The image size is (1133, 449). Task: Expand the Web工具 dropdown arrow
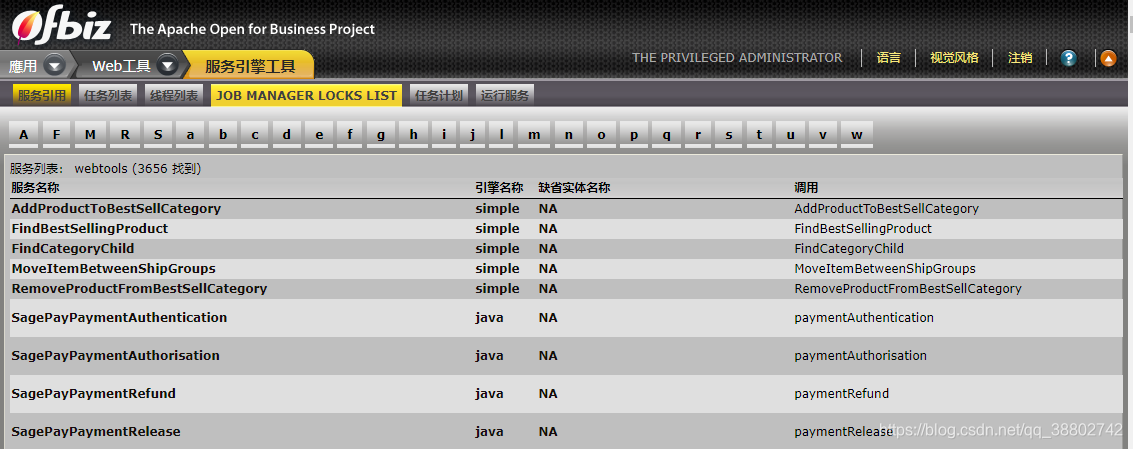coord(168,66)
